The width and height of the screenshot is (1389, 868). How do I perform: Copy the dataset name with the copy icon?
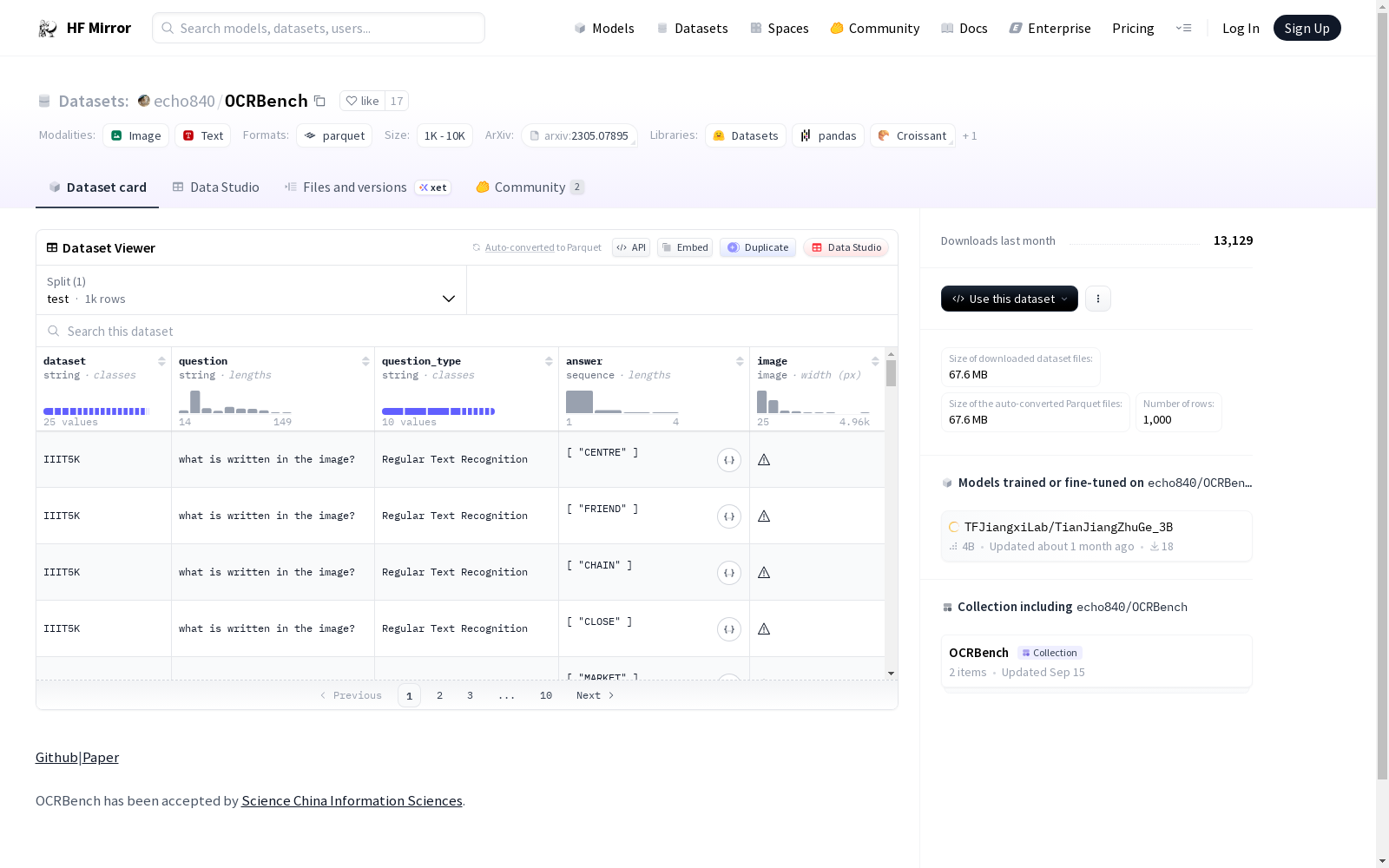tap(319, 101)
